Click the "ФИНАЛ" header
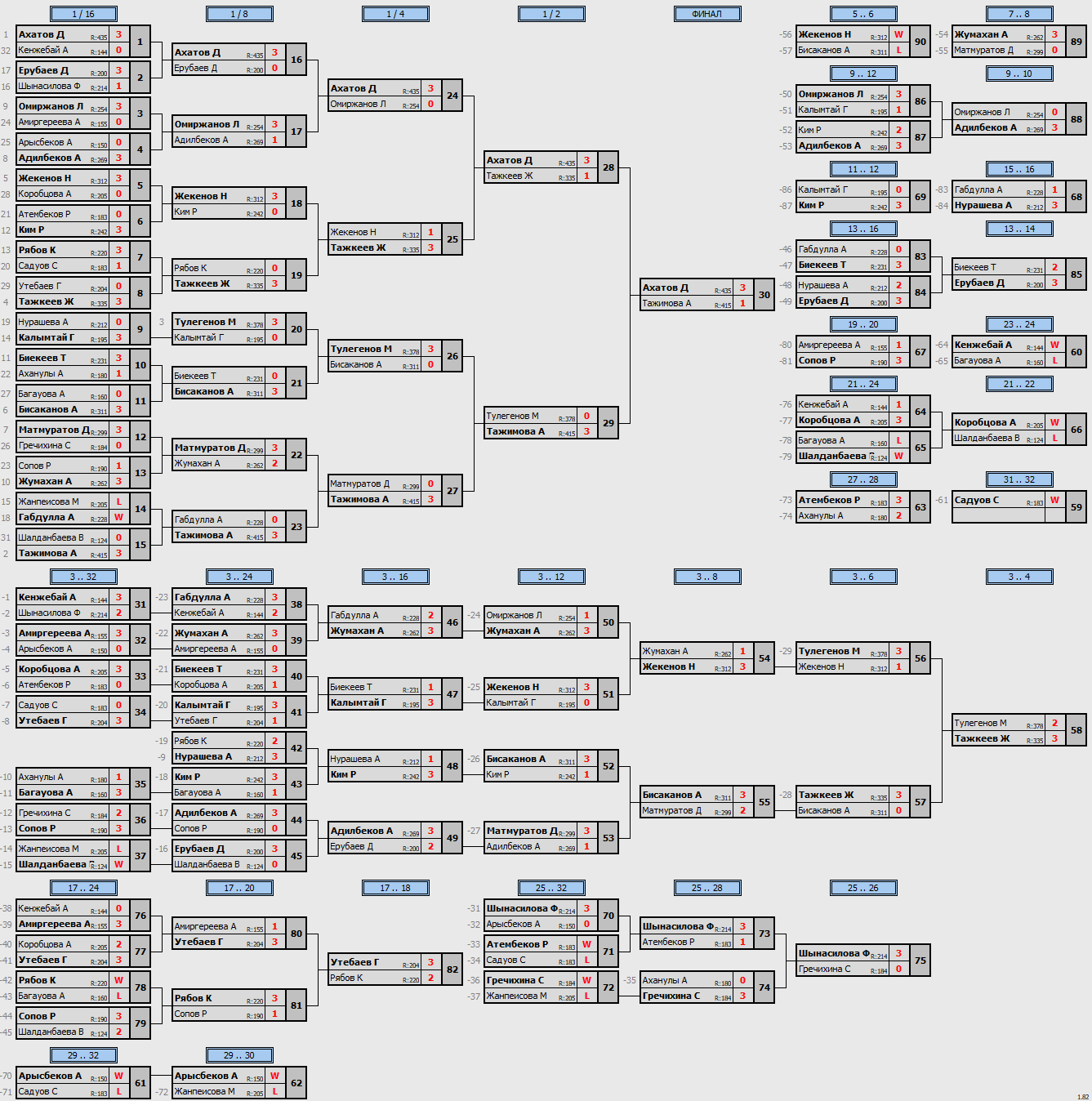Viewport: 1092px width, 1101px height. [707, 14]
